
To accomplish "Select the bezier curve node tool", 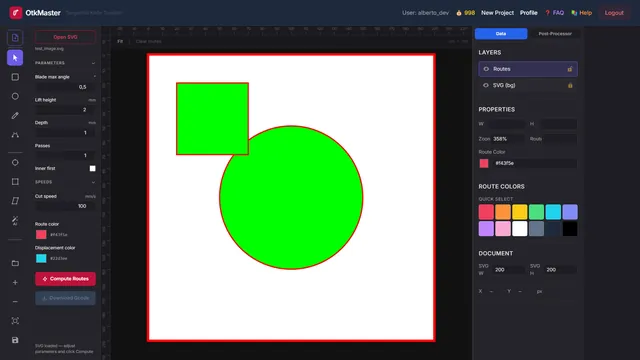I will 15,135.
